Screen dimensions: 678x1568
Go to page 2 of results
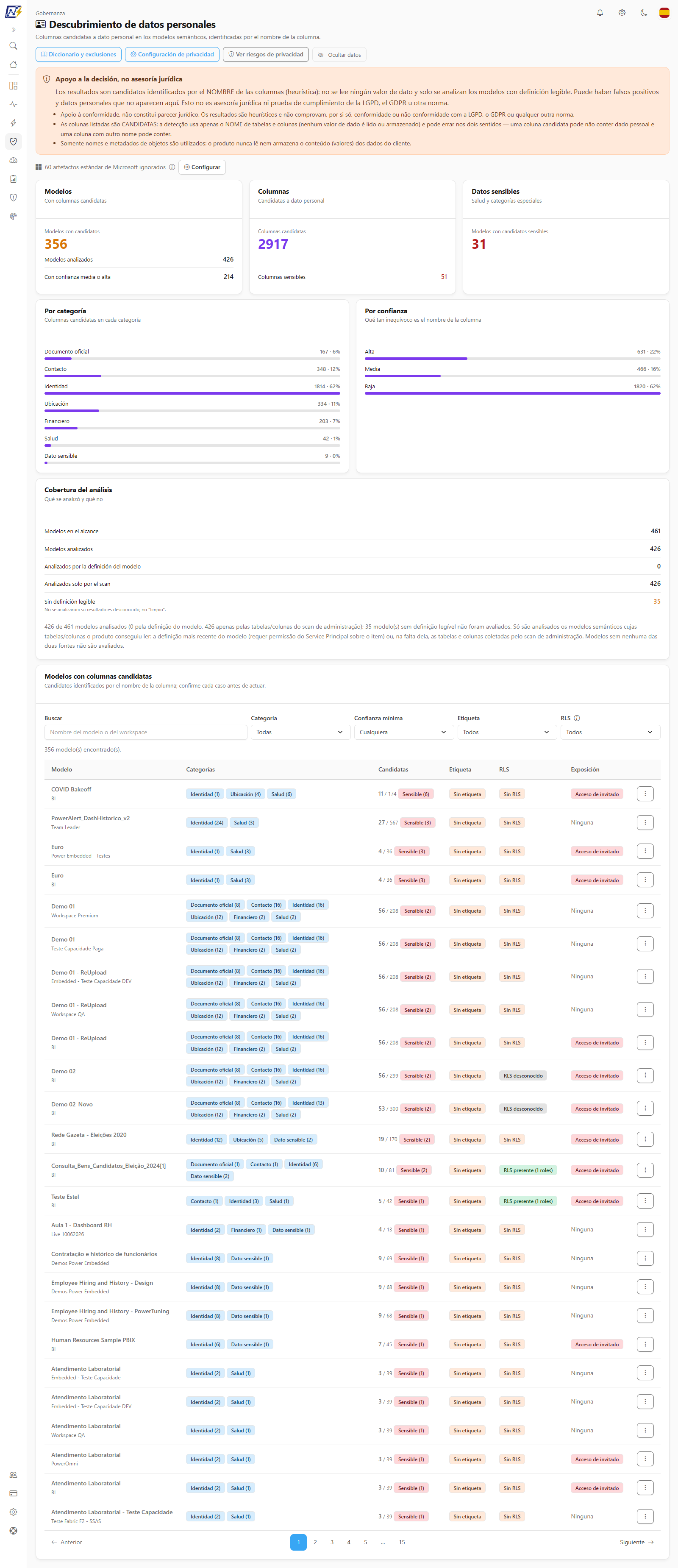[315, 1543]
